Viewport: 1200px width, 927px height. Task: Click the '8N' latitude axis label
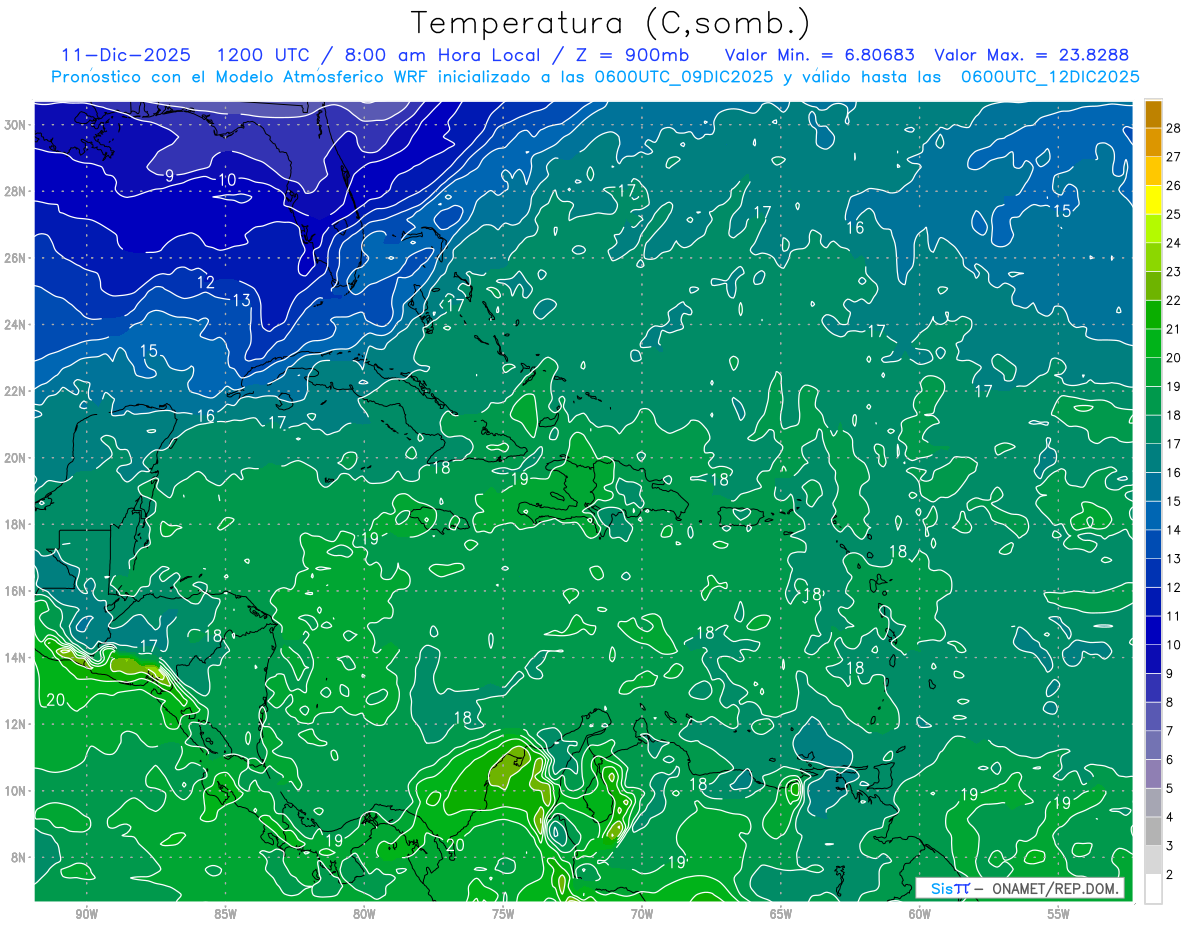pyautogui.click(x=19, y=857)
